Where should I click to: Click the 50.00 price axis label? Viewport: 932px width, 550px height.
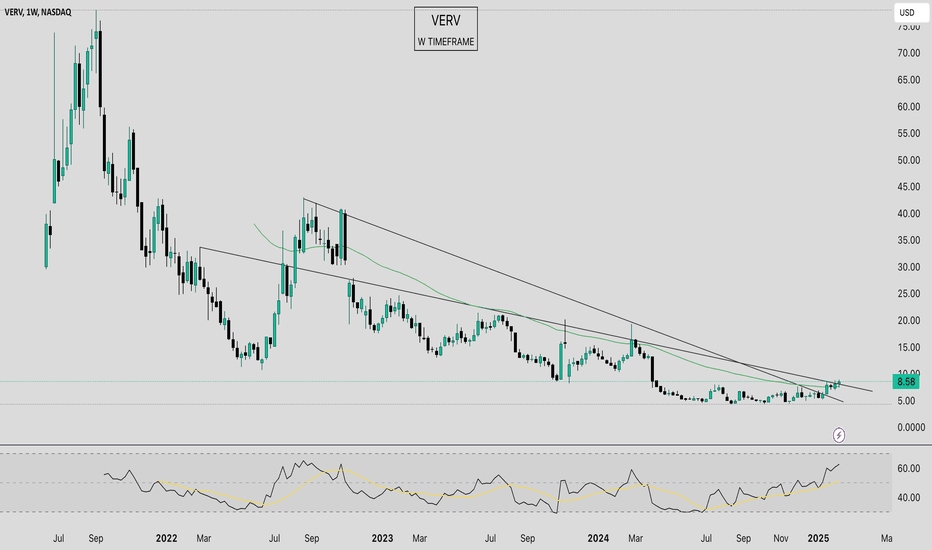(x=909, y=160)
